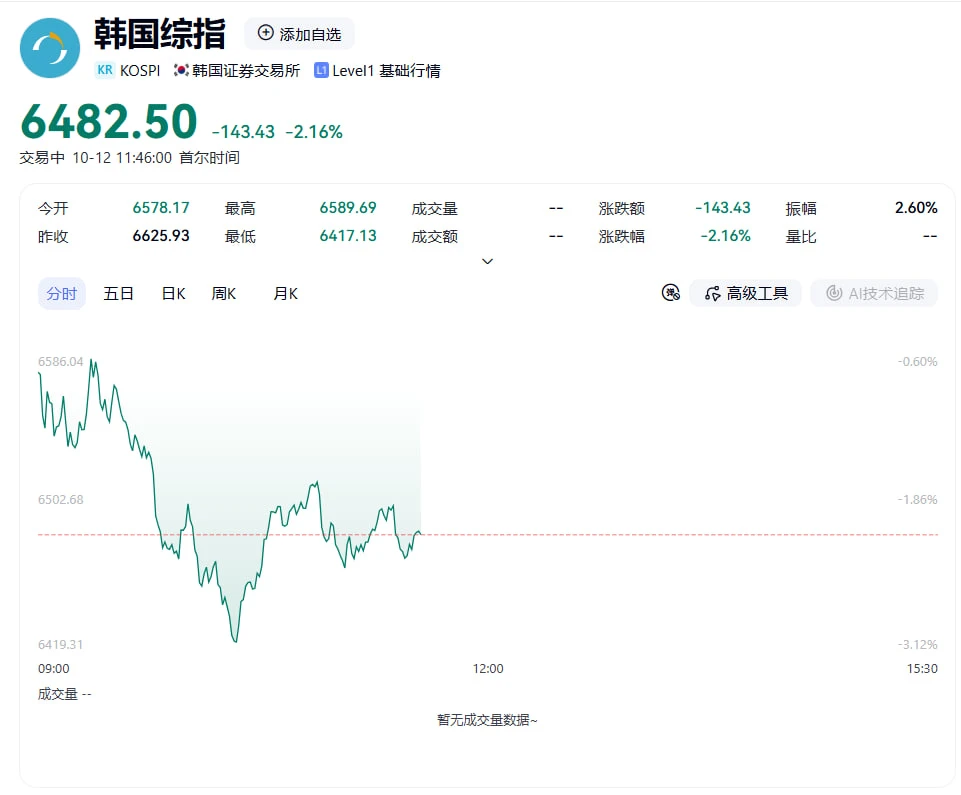
Task: Switch to the 日K daily chart tab
Action: pyautogui.click(x=173, y=294)
